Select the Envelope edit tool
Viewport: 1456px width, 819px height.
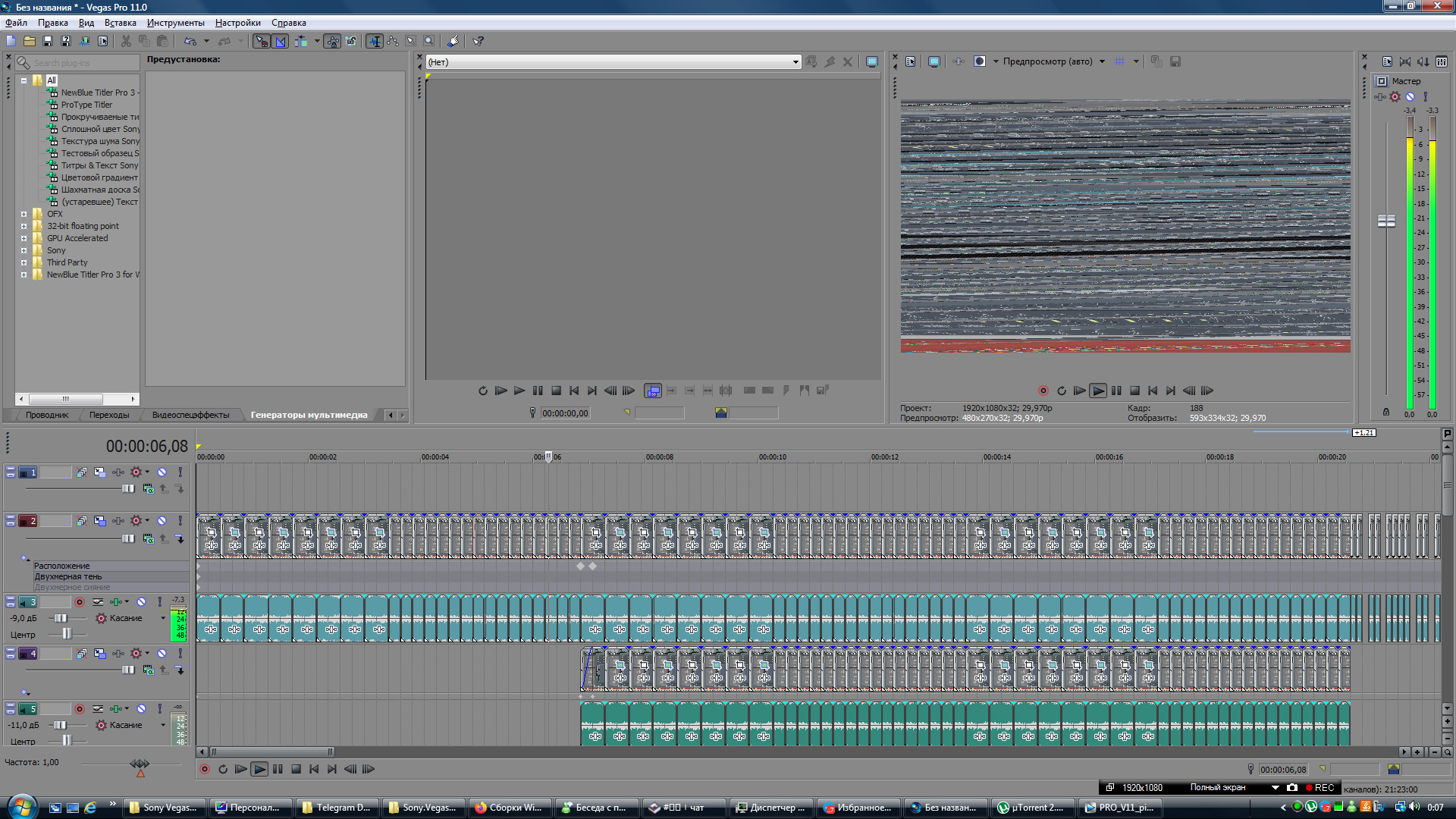coord(392,41)
